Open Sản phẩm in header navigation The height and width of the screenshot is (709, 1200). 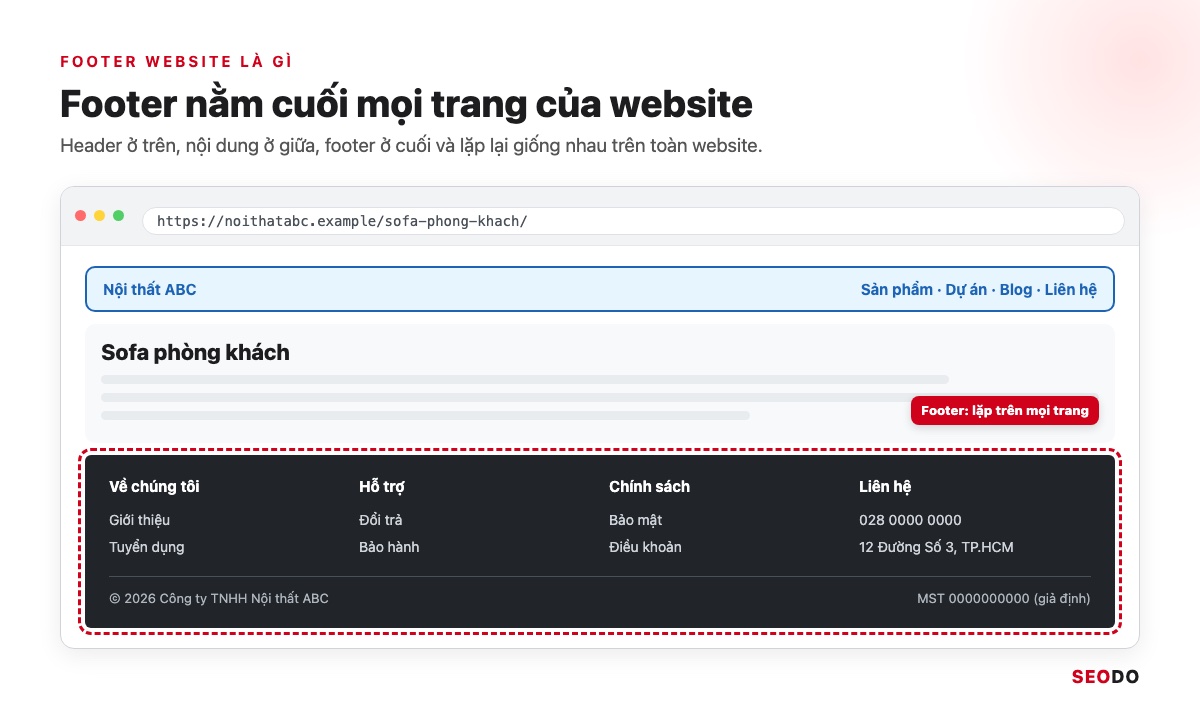[897, 290]
